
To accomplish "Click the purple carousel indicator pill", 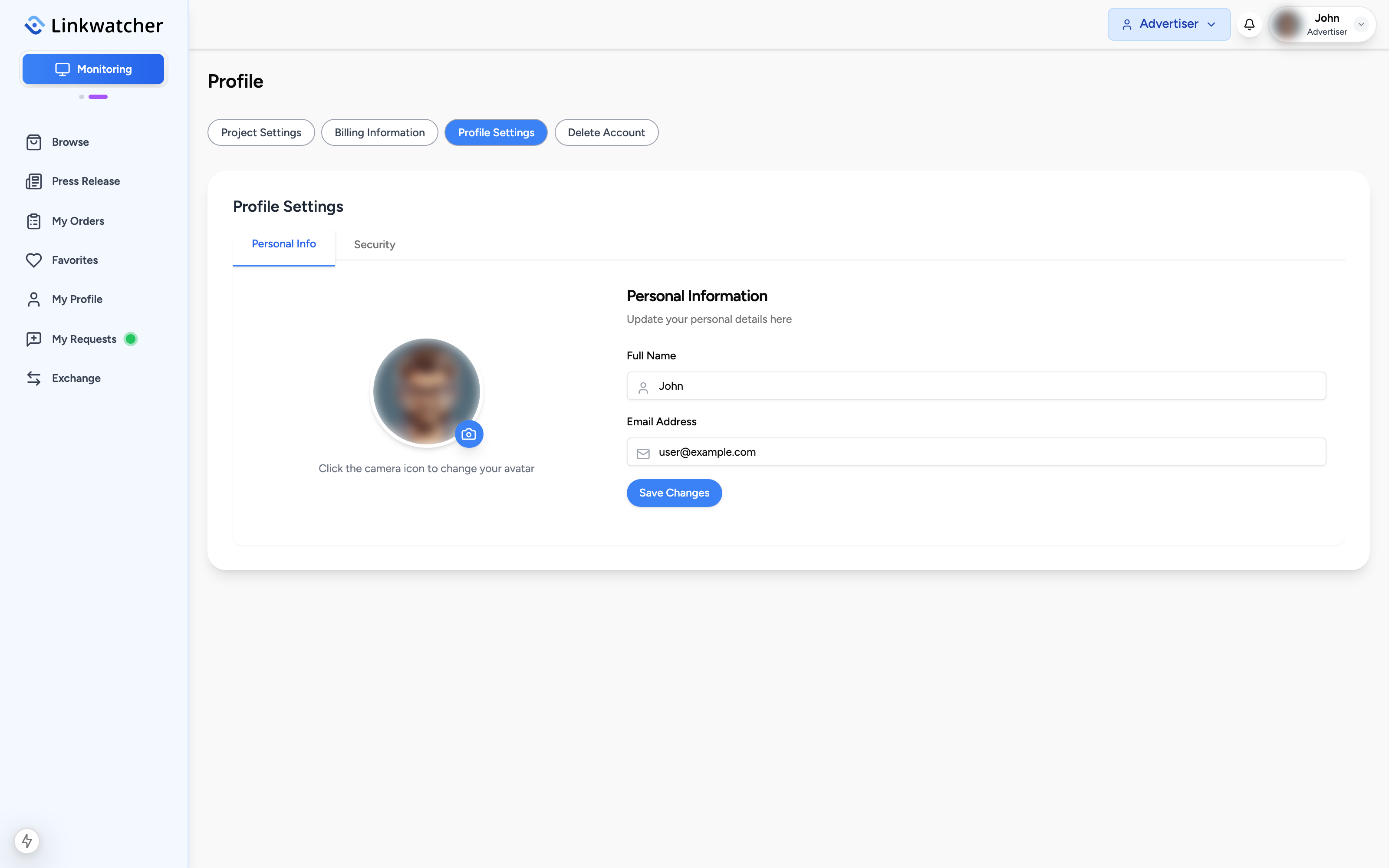I will [98, 96].
